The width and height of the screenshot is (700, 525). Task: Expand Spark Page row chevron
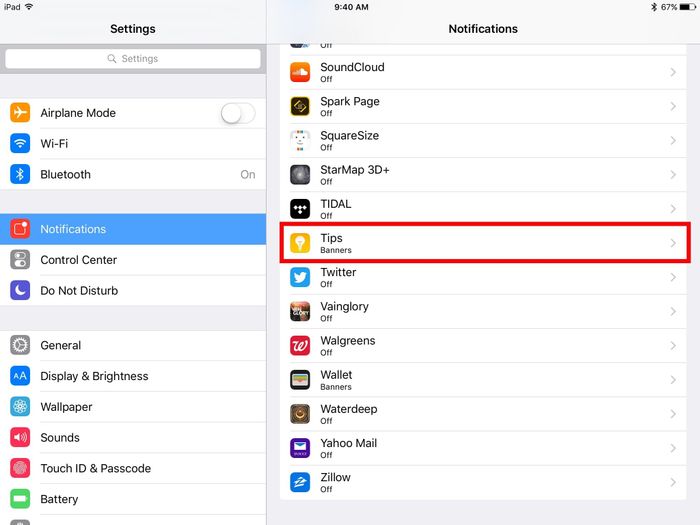[673, 106]
